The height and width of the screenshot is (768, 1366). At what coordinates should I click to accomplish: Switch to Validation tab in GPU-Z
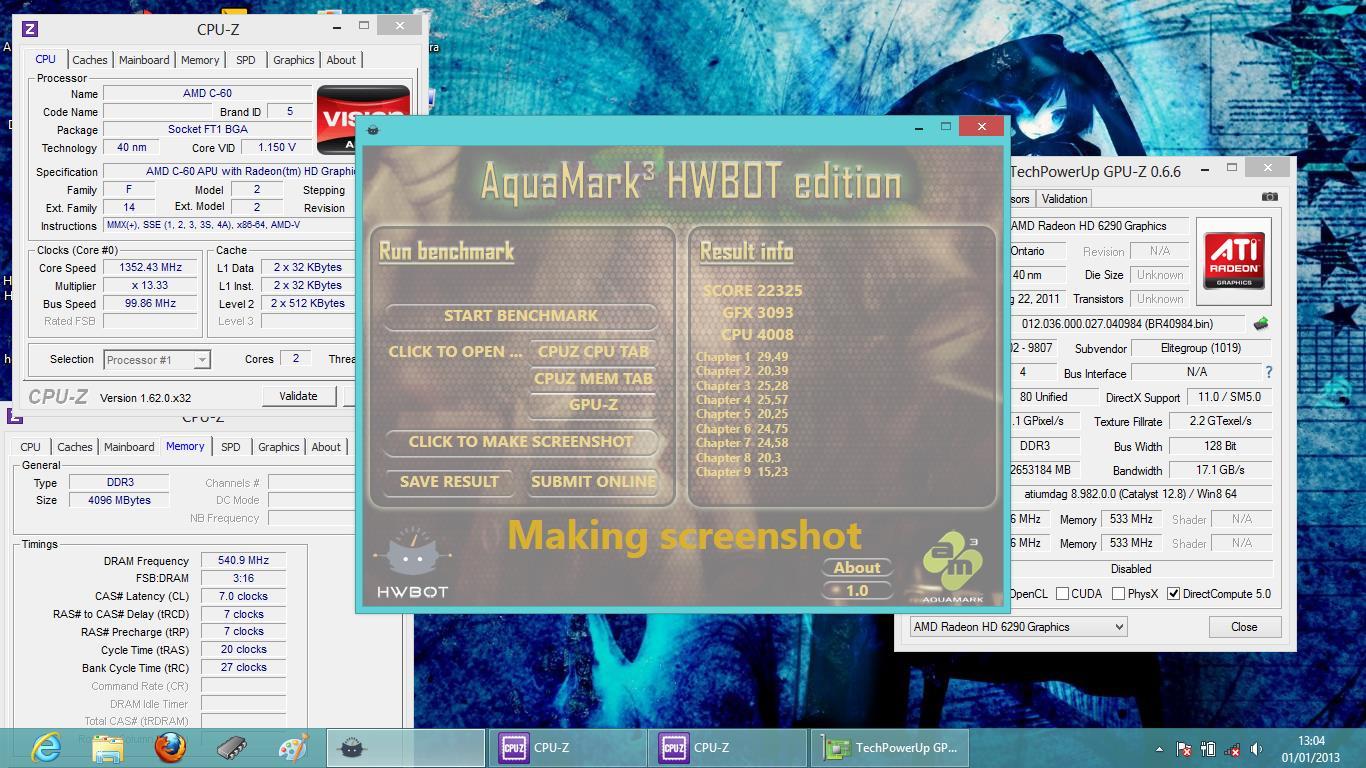pos(1064,198)
